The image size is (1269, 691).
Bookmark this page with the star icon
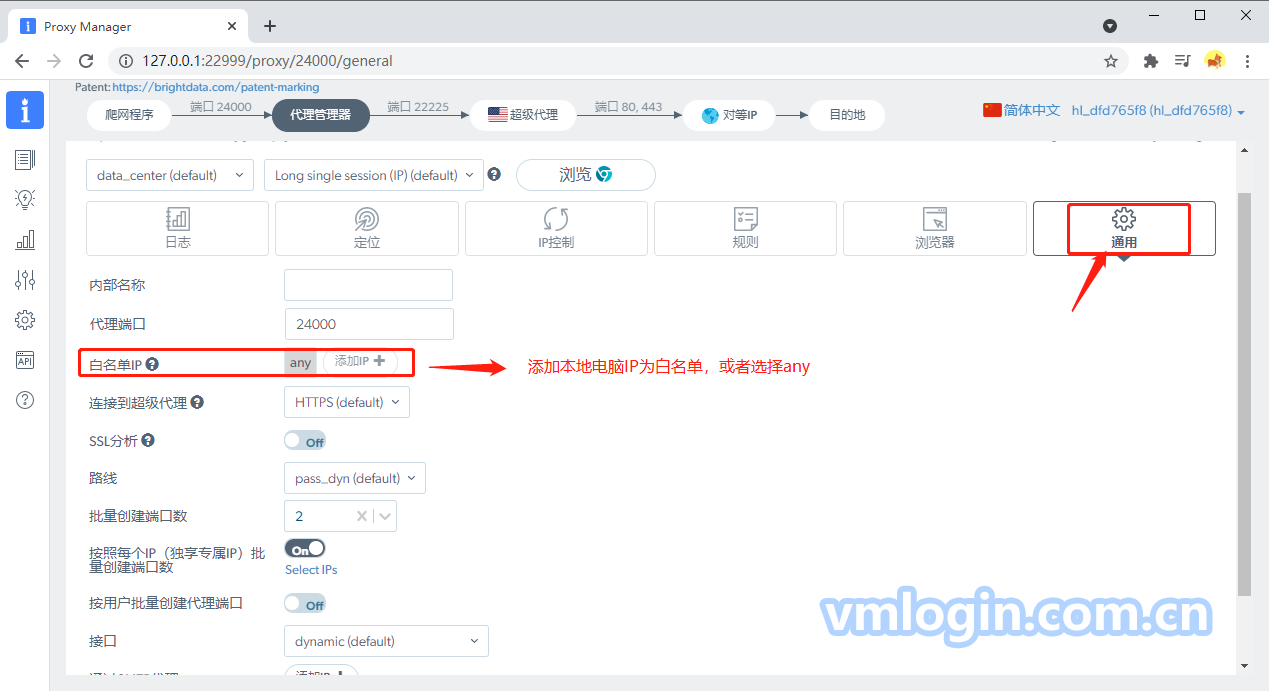pyautogui.click(x=1111, y=61)
